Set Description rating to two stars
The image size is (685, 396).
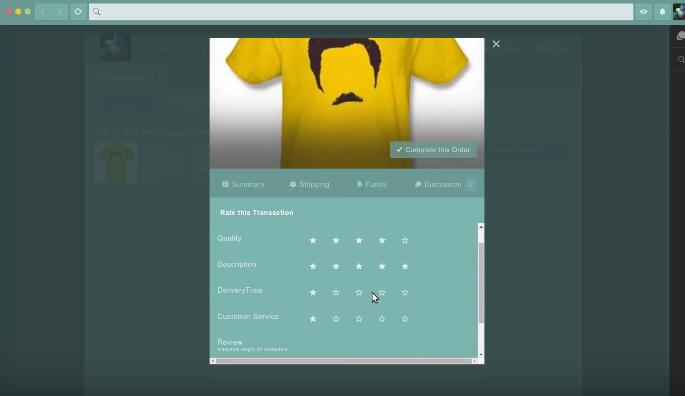click(x=336, y=266)
